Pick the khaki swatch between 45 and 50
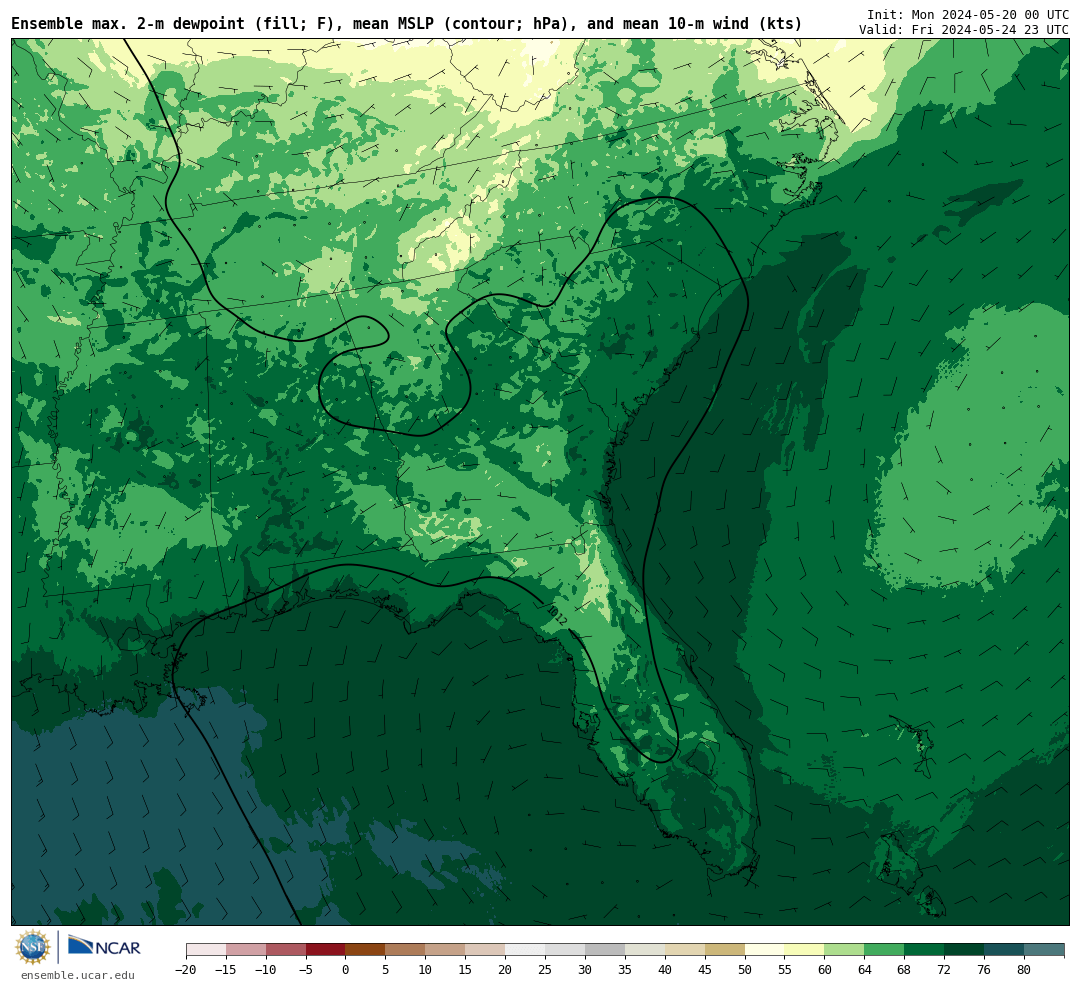Viewport: 1080px width, 988px height. (725, 950)
